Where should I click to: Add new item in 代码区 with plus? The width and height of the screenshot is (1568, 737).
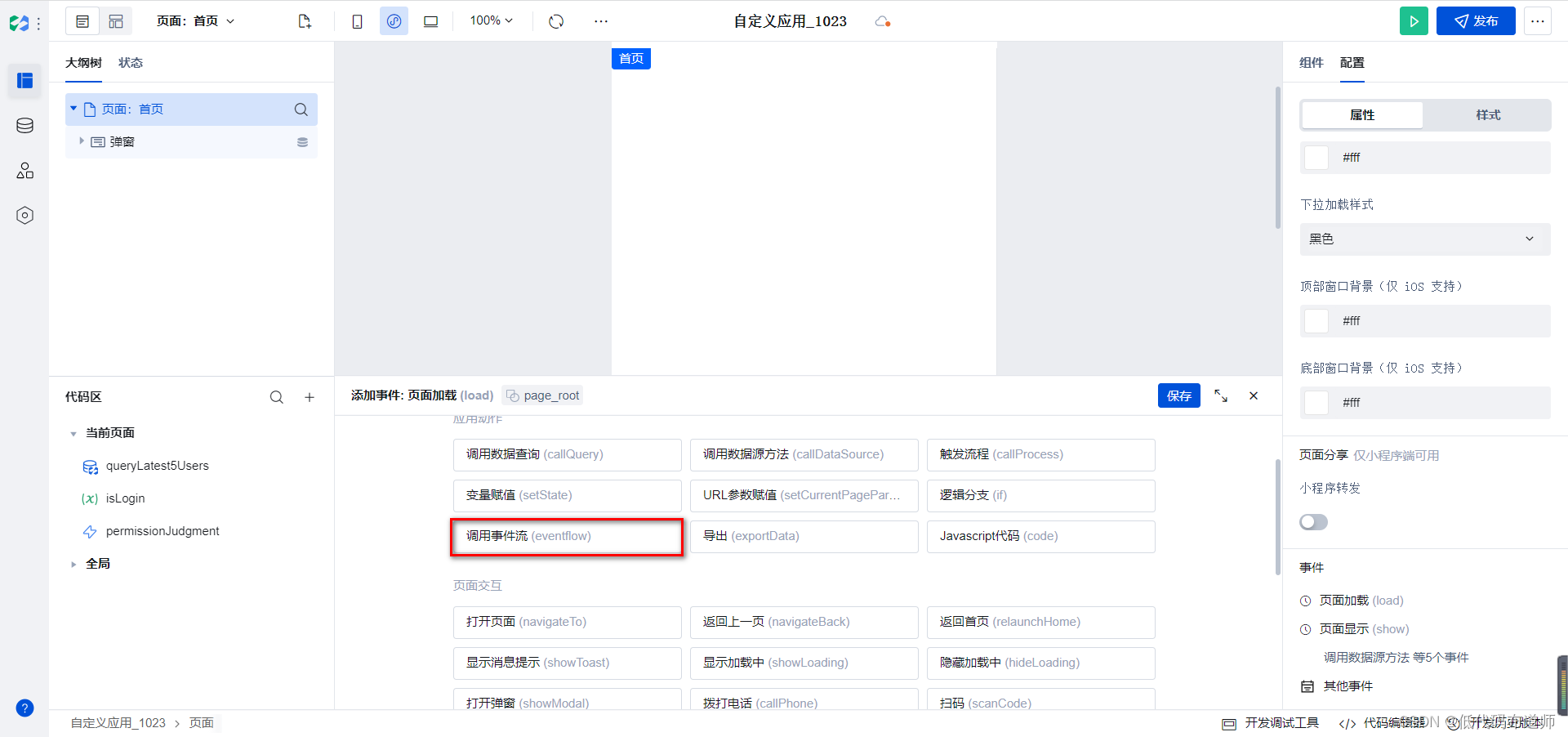(x=310, y=397)
